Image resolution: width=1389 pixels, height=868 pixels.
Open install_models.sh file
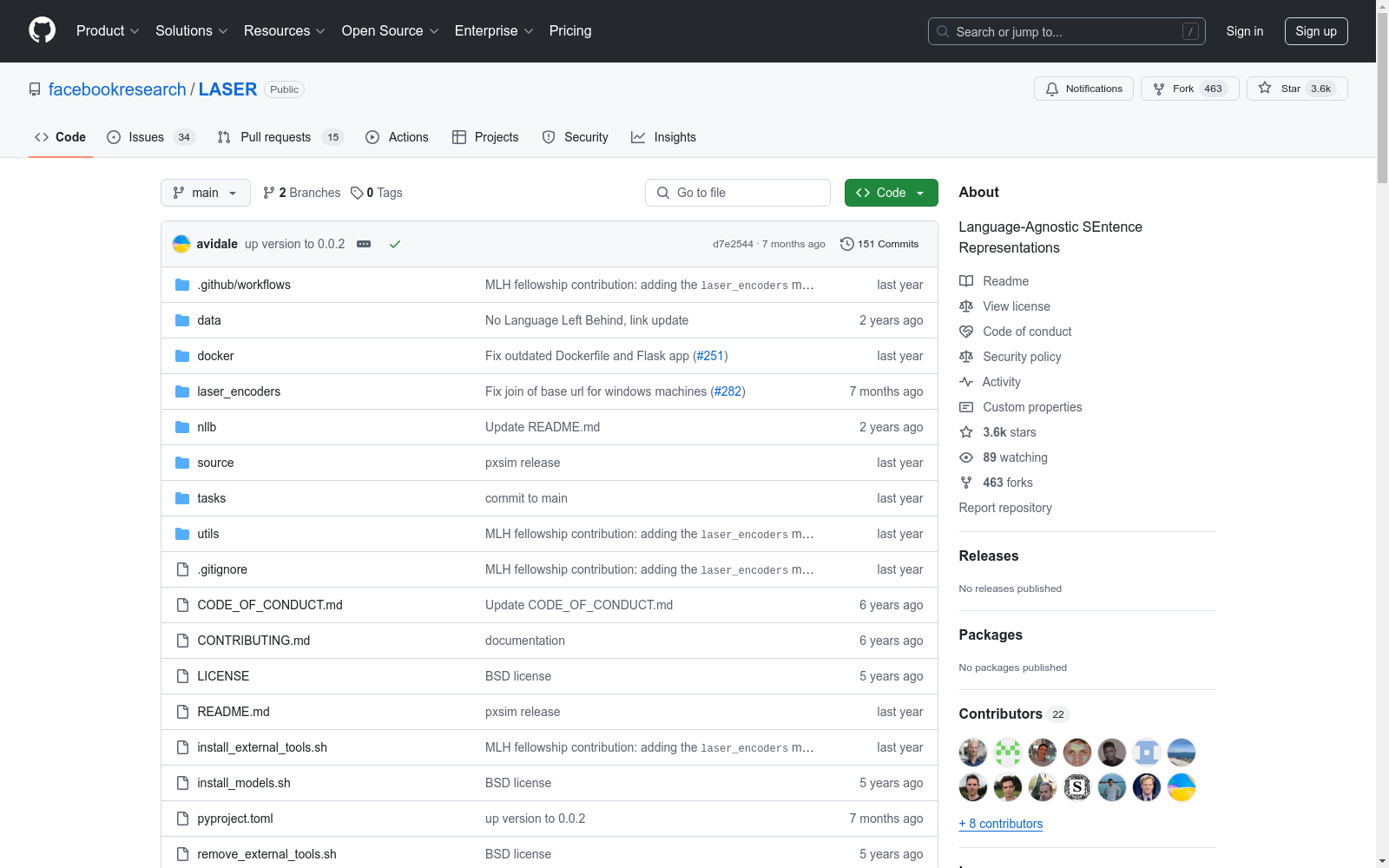244,783
